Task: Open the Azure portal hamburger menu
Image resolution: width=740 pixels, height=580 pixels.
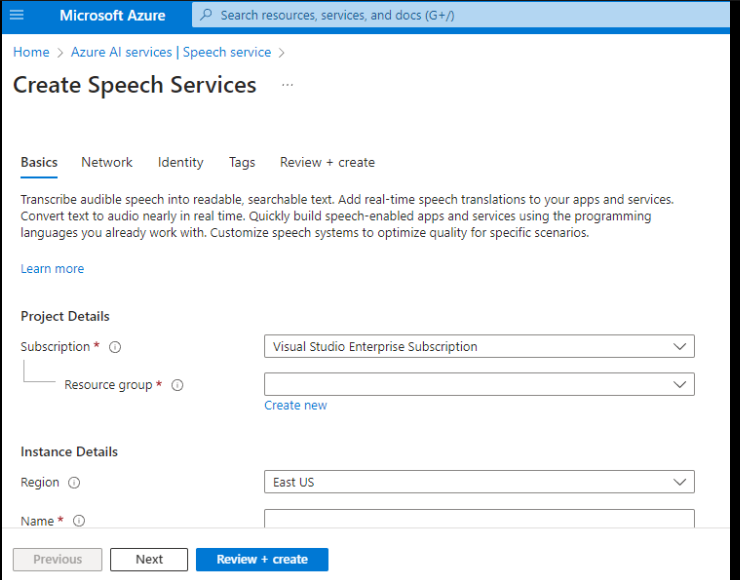Action: 17,15
